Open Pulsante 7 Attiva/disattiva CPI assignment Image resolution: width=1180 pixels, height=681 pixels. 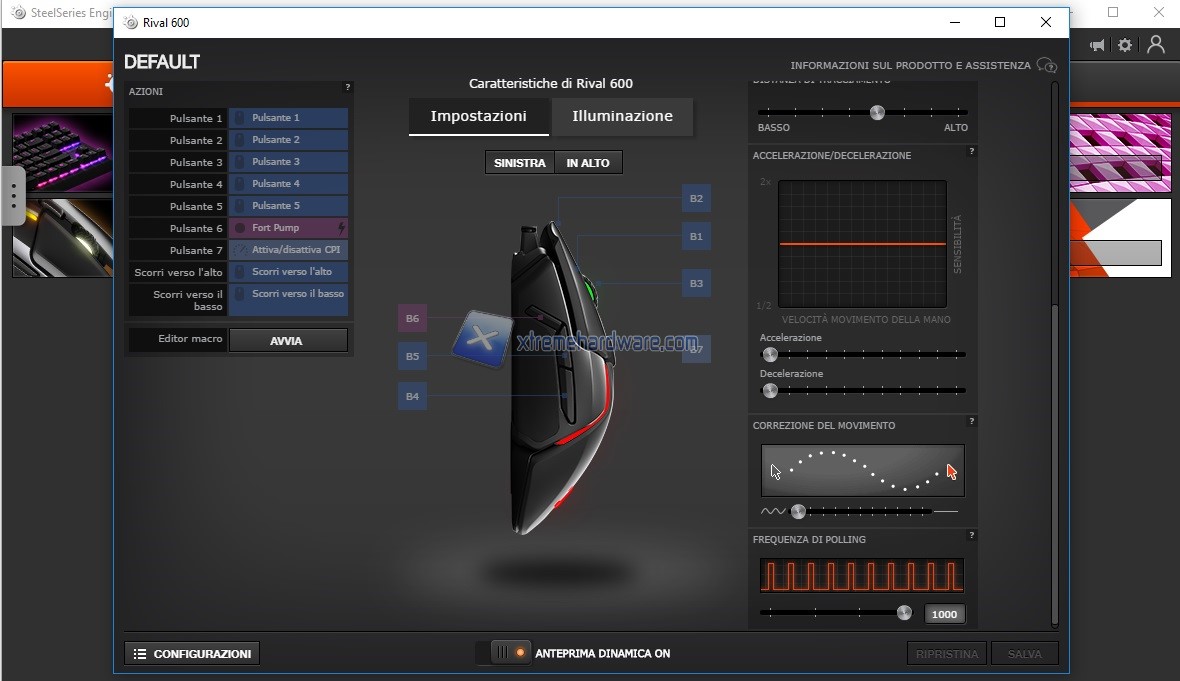(x=288, y=250)
